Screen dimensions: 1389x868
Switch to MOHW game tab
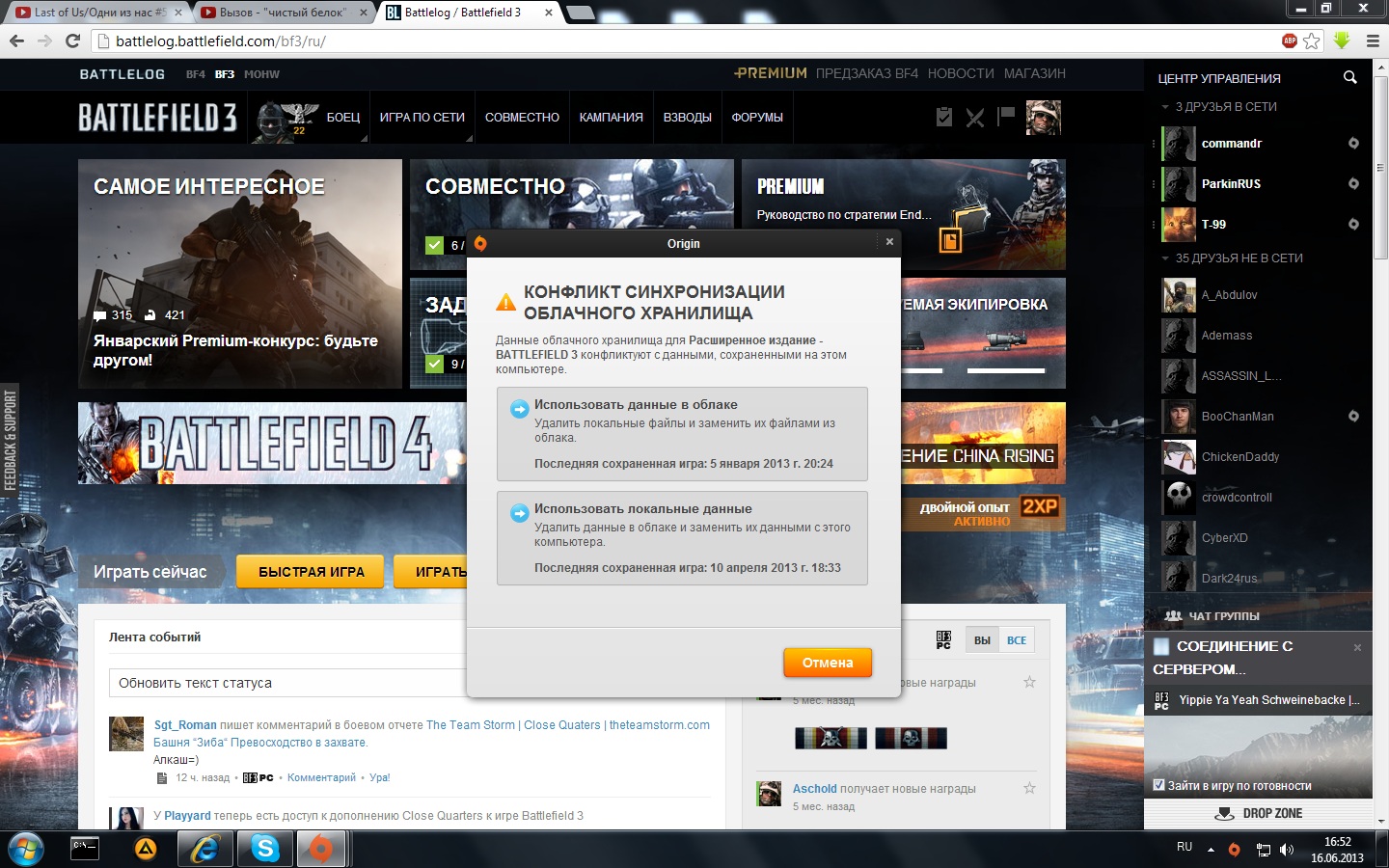[x=261, y=74]
